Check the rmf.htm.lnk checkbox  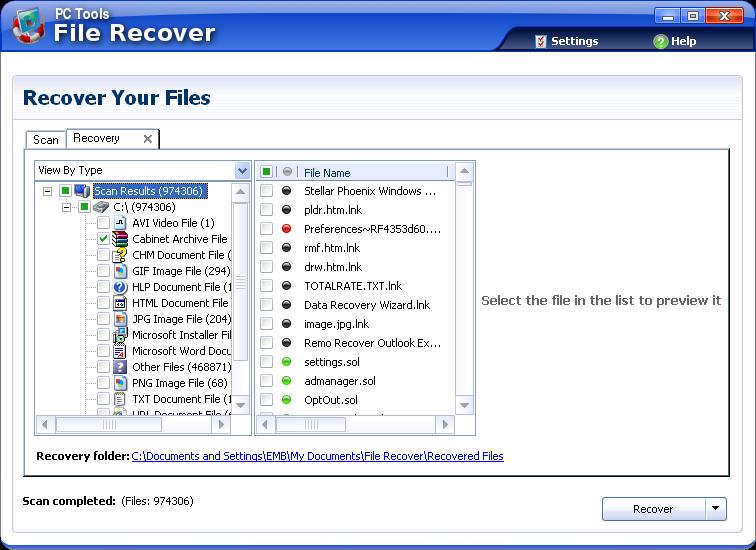267,248
